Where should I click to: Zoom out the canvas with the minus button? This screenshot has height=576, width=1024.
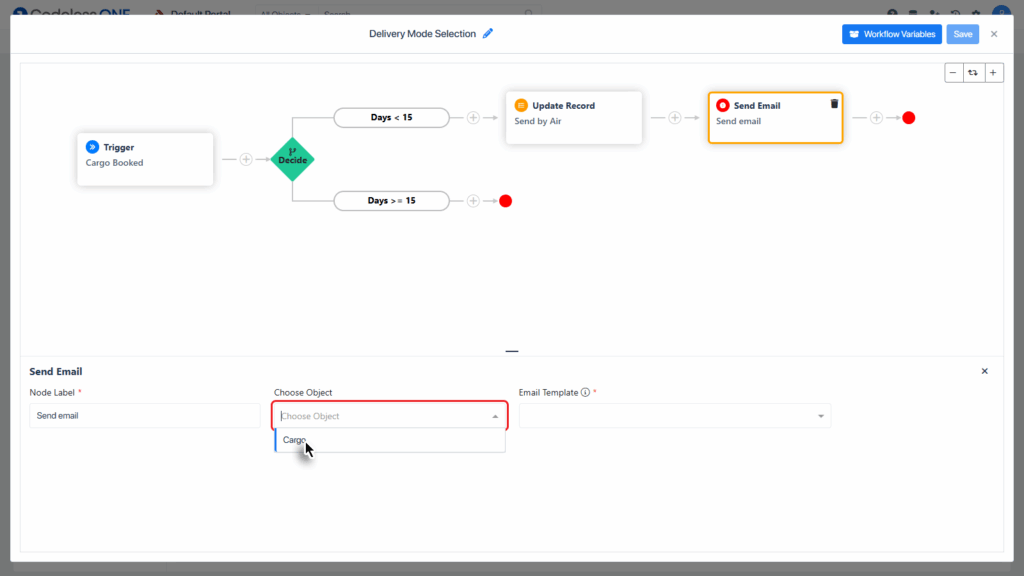coord(954,73)
